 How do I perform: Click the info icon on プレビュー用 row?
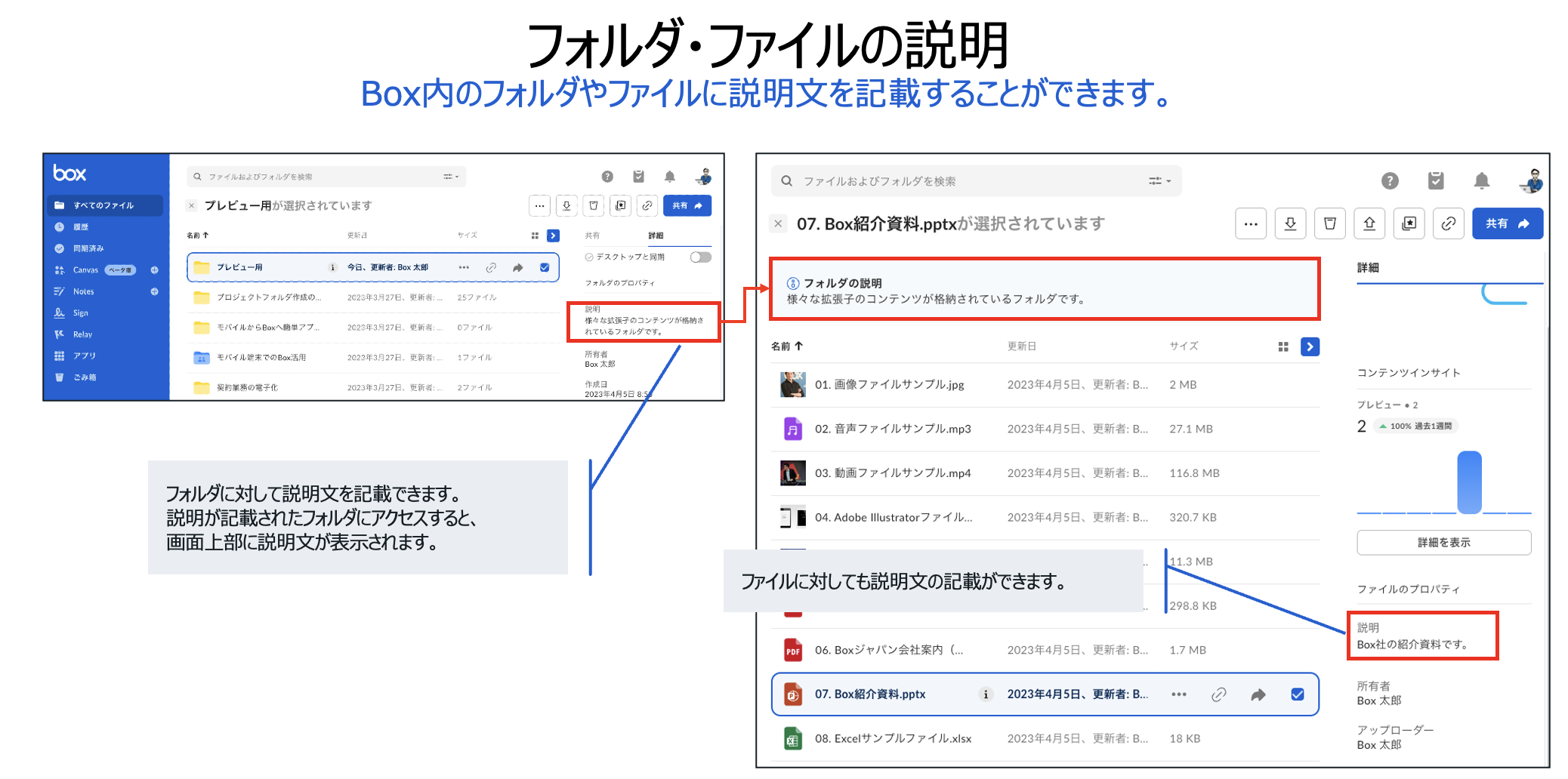click(x=332, y=267)
